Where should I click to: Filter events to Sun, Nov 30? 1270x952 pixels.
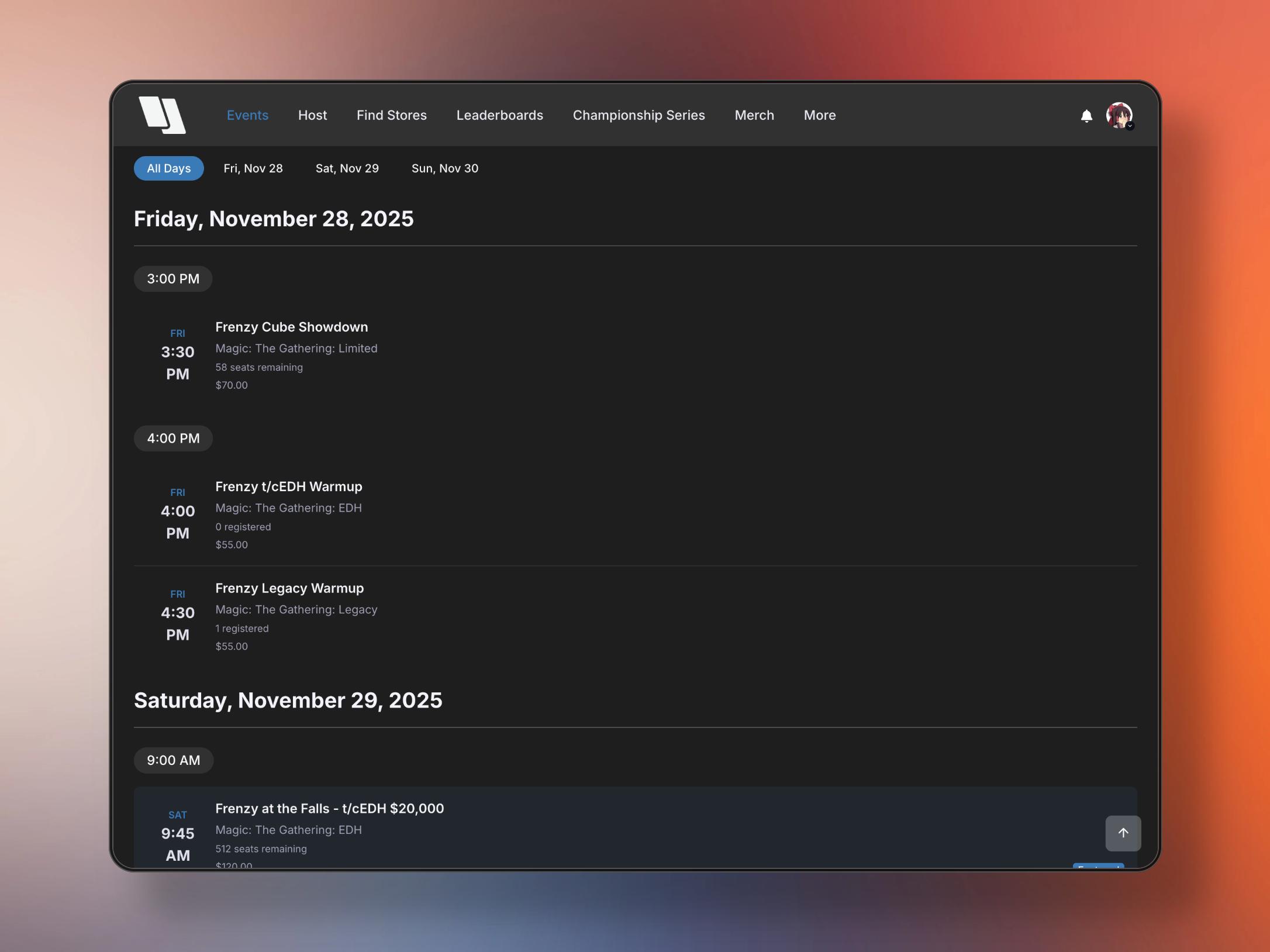444,168
